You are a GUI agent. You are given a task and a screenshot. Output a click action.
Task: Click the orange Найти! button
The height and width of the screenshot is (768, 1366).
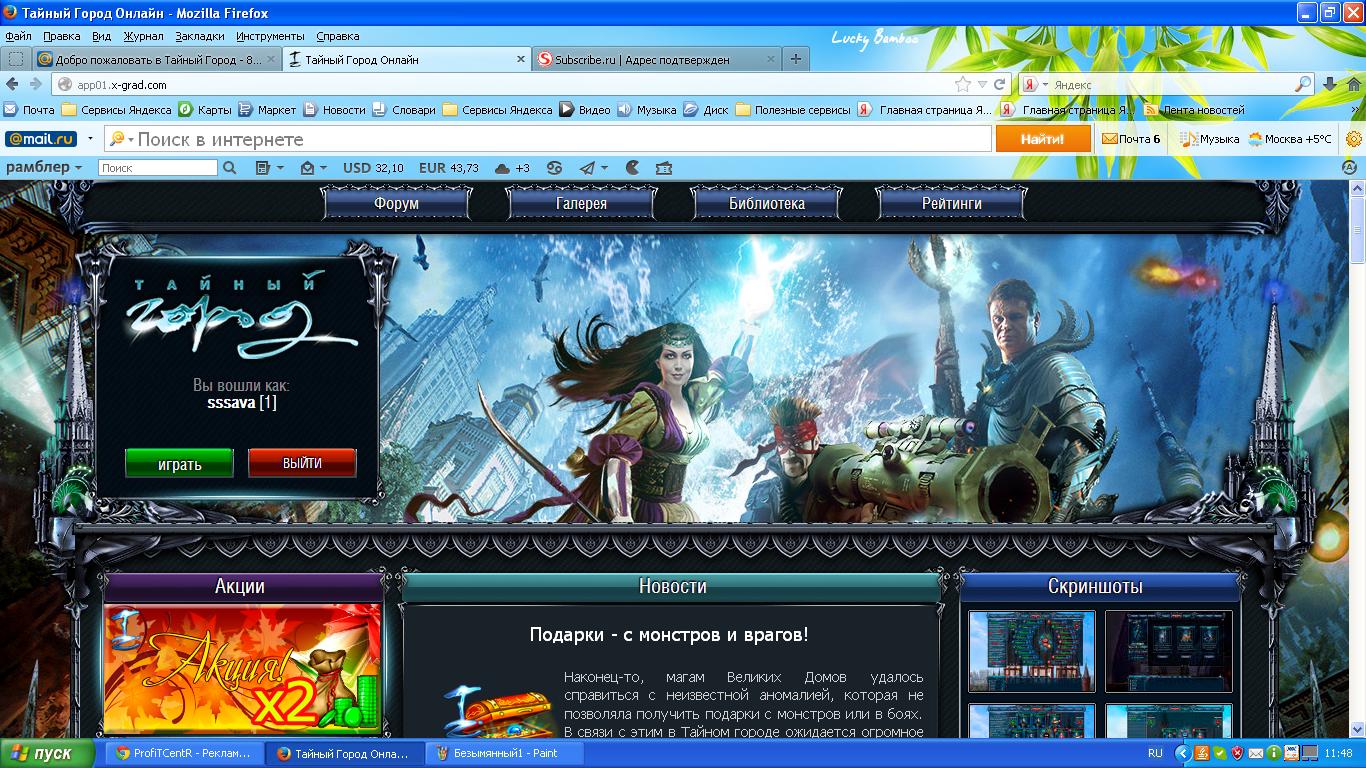point(1043,139)
